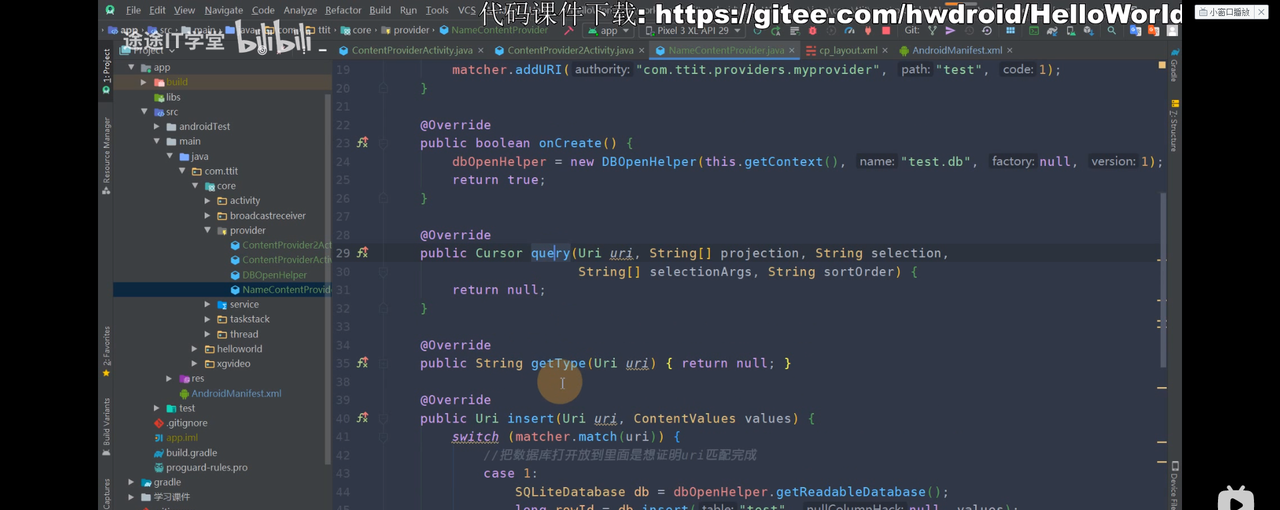Collapse the provider package
This screenshot has height=510, width=1280.
(208, 230)
